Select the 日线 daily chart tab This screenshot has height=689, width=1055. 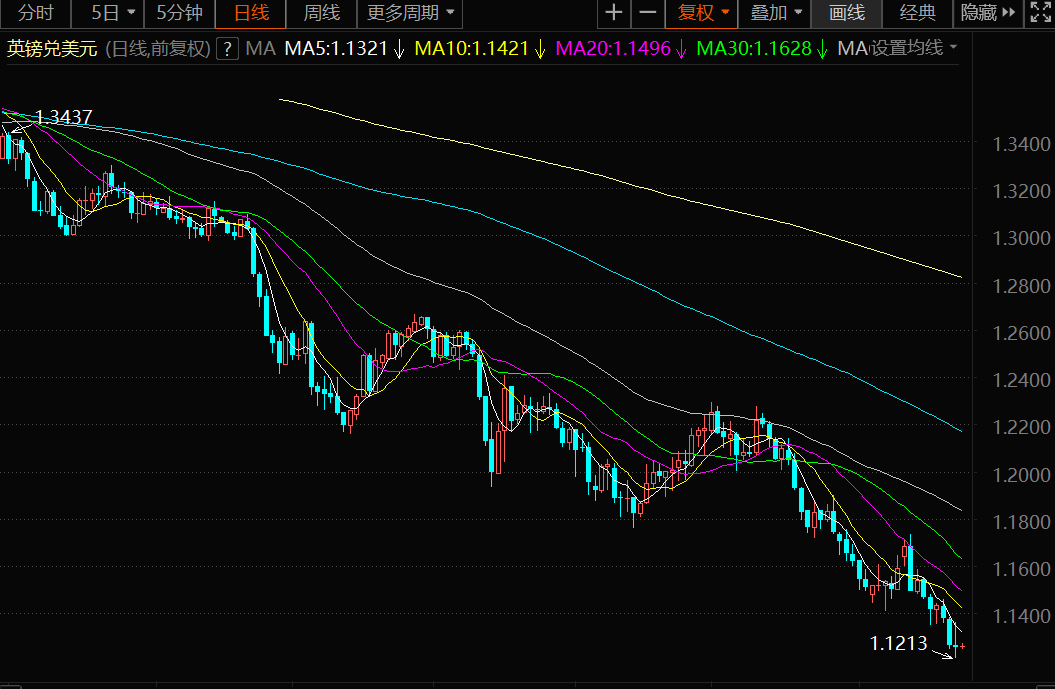point(251,13)
